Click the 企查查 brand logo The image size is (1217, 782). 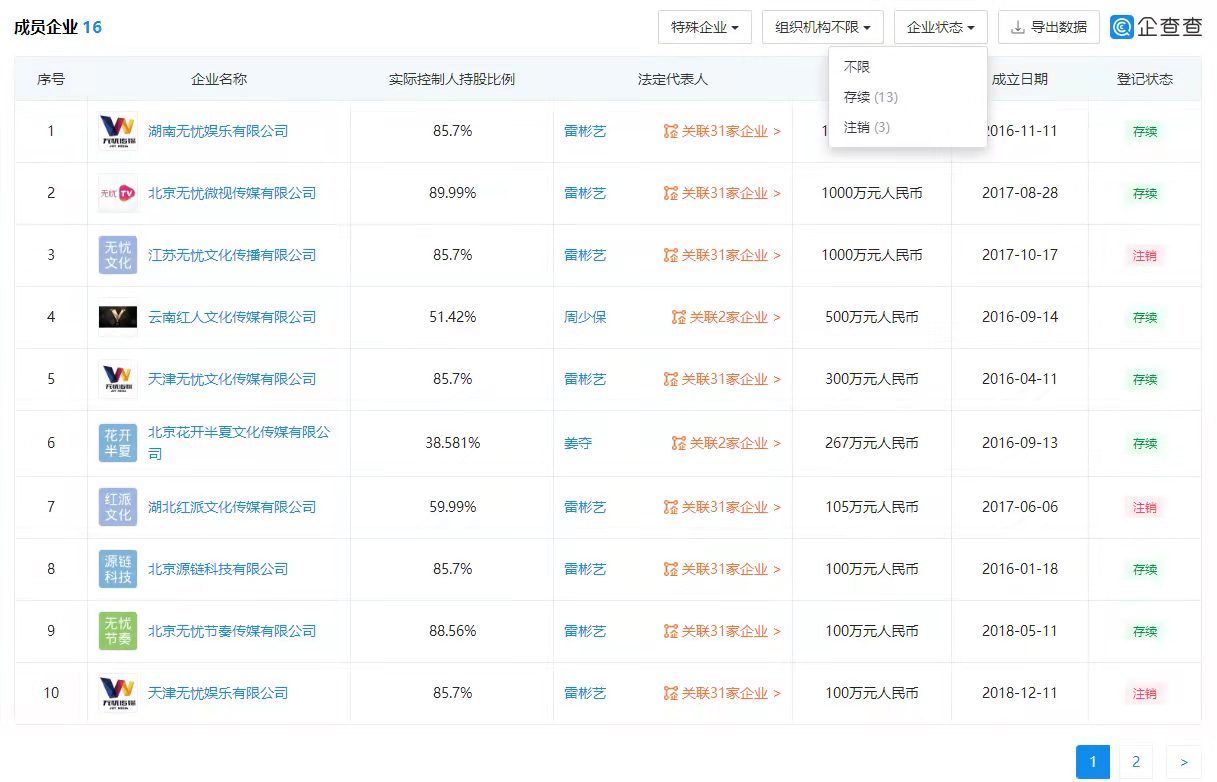point(1157,27)
